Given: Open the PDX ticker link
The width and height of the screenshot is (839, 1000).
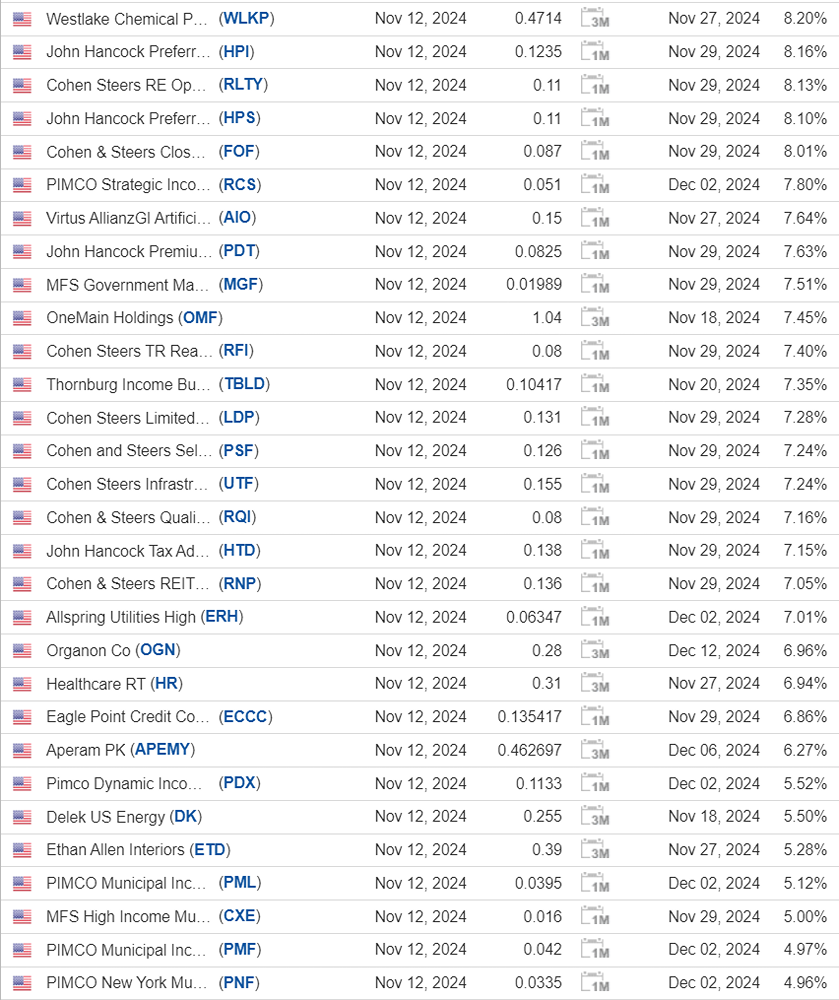Looking at the screenshot, I should 240,783.
